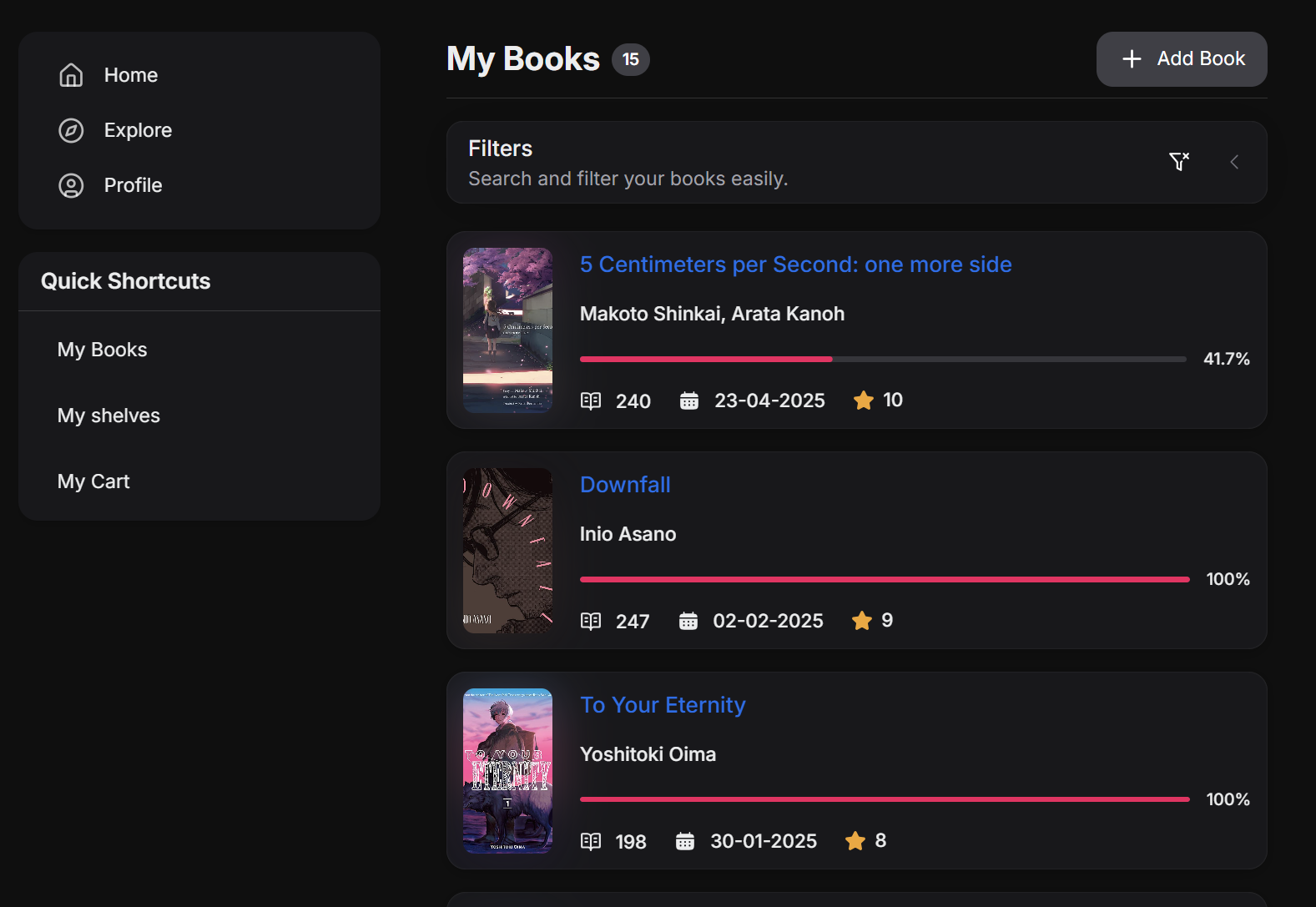Click page count 247
This screenshot has width=1316, height=907.
pos(633,622)
